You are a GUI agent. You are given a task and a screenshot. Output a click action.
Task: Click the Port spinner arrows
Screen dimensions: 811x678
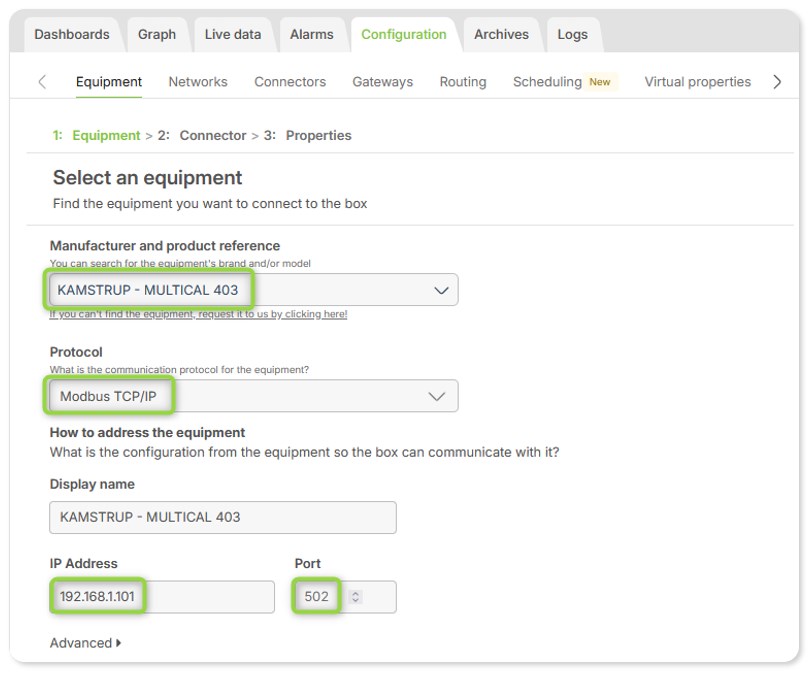(x=355, y=597)
